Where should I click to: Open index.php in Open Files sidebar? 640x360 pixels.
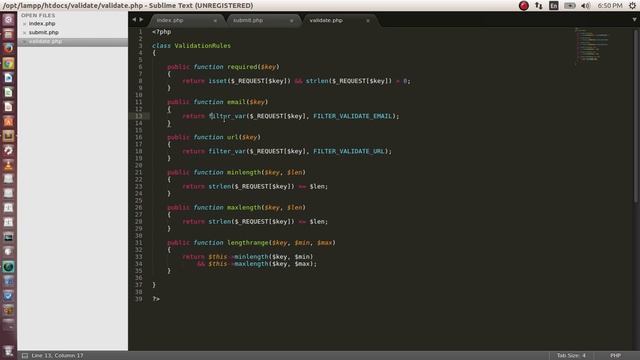(x=42, y=24)
